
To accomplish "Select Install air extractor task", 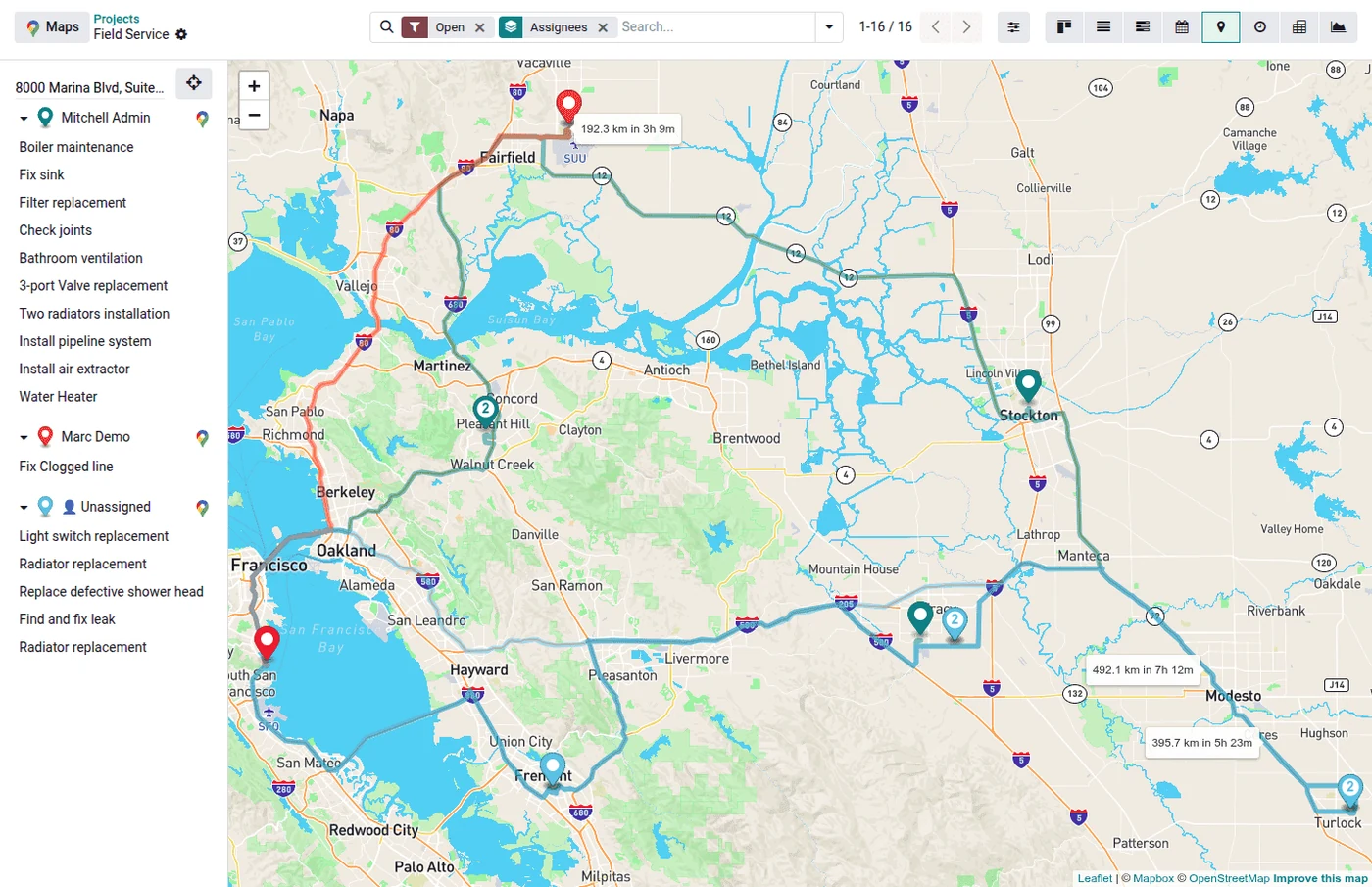I will click(x=74, y=370).
